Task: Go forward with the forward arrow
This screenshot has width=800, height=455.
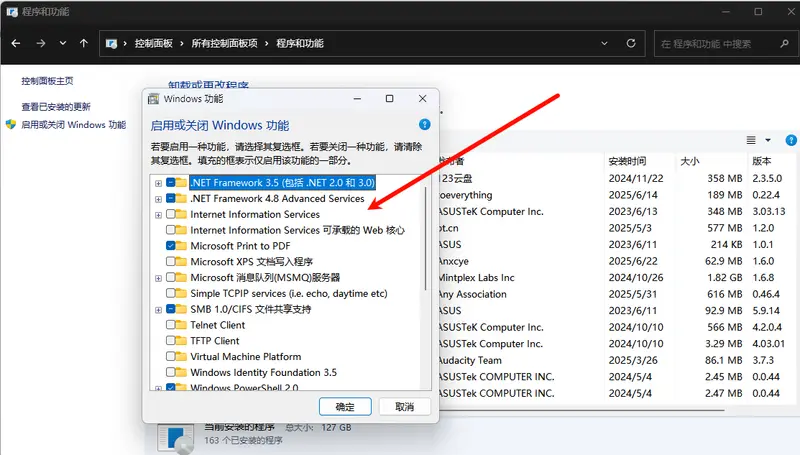Action: 41,43
